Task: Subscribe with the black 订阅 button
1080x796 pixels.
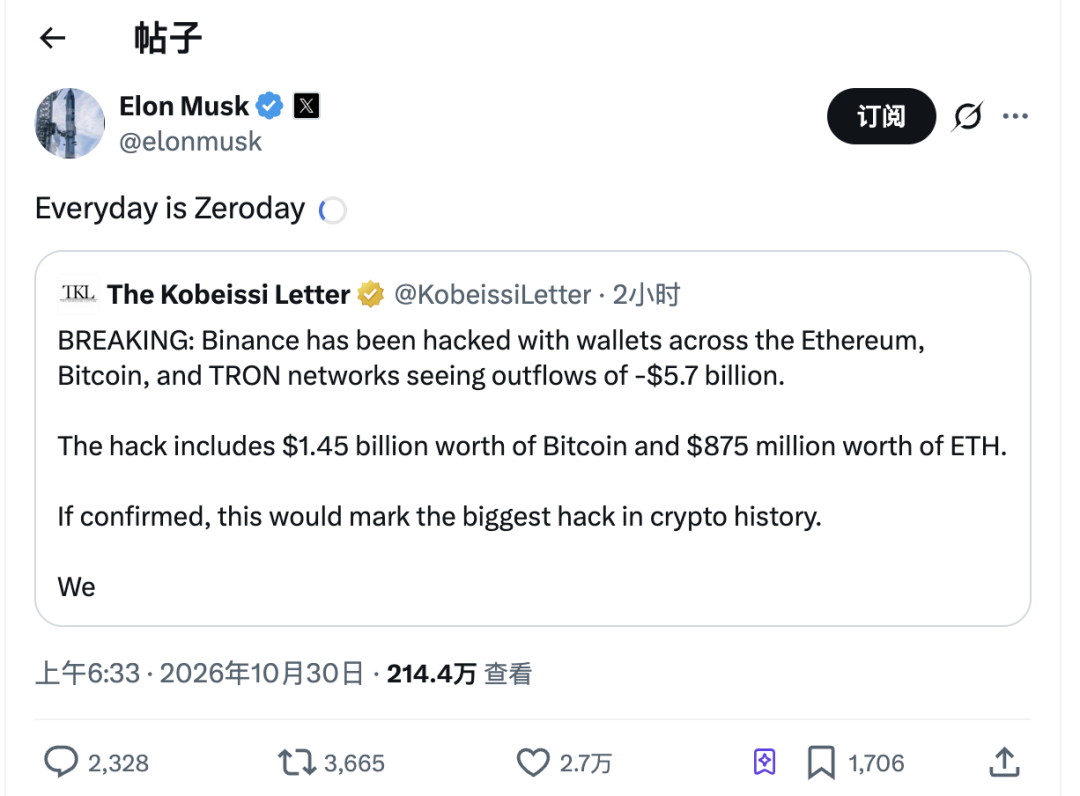Action: coord(881,116)
